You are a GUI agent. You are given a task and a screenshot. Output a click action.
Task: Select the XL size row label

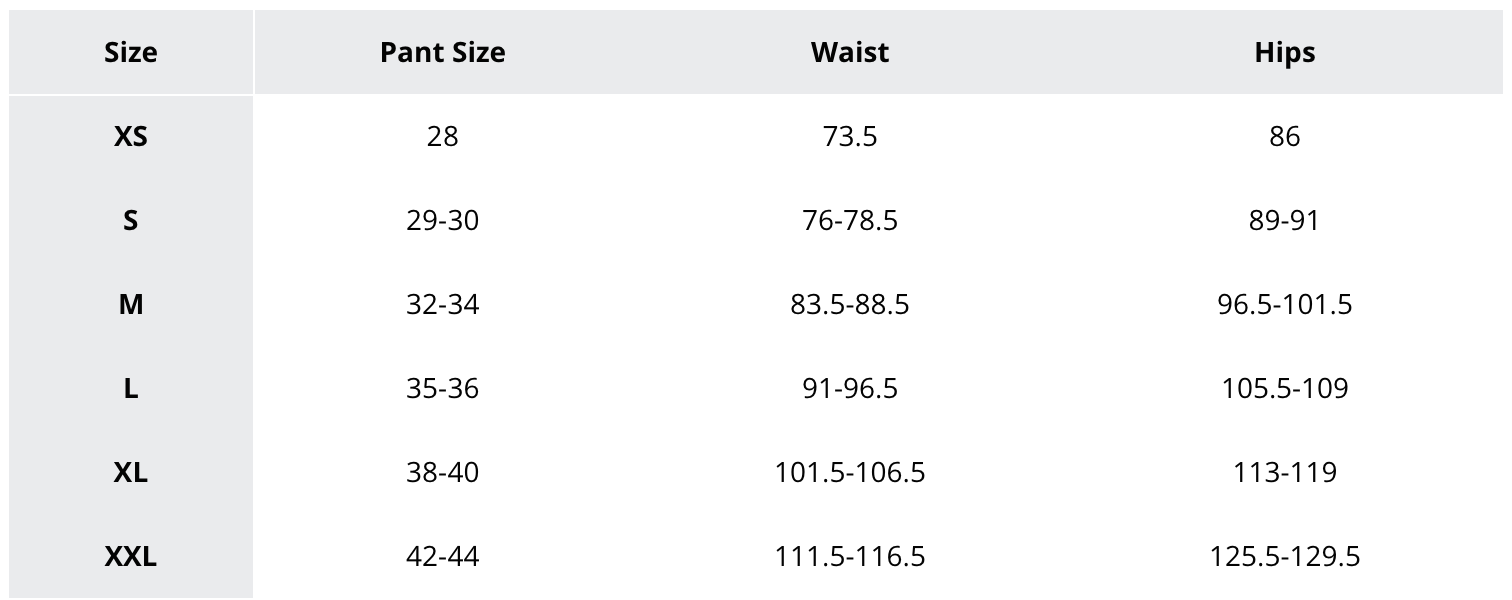(x=131, y=472)
